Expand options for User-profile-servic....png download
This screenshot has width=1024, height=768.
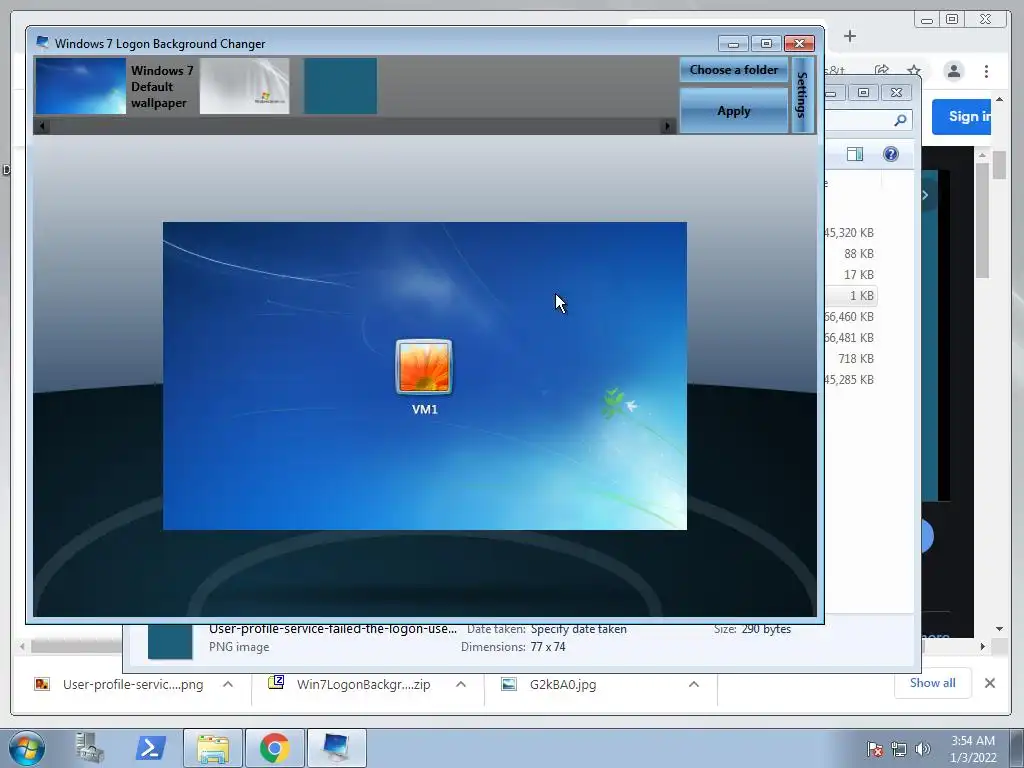point(228,684)
